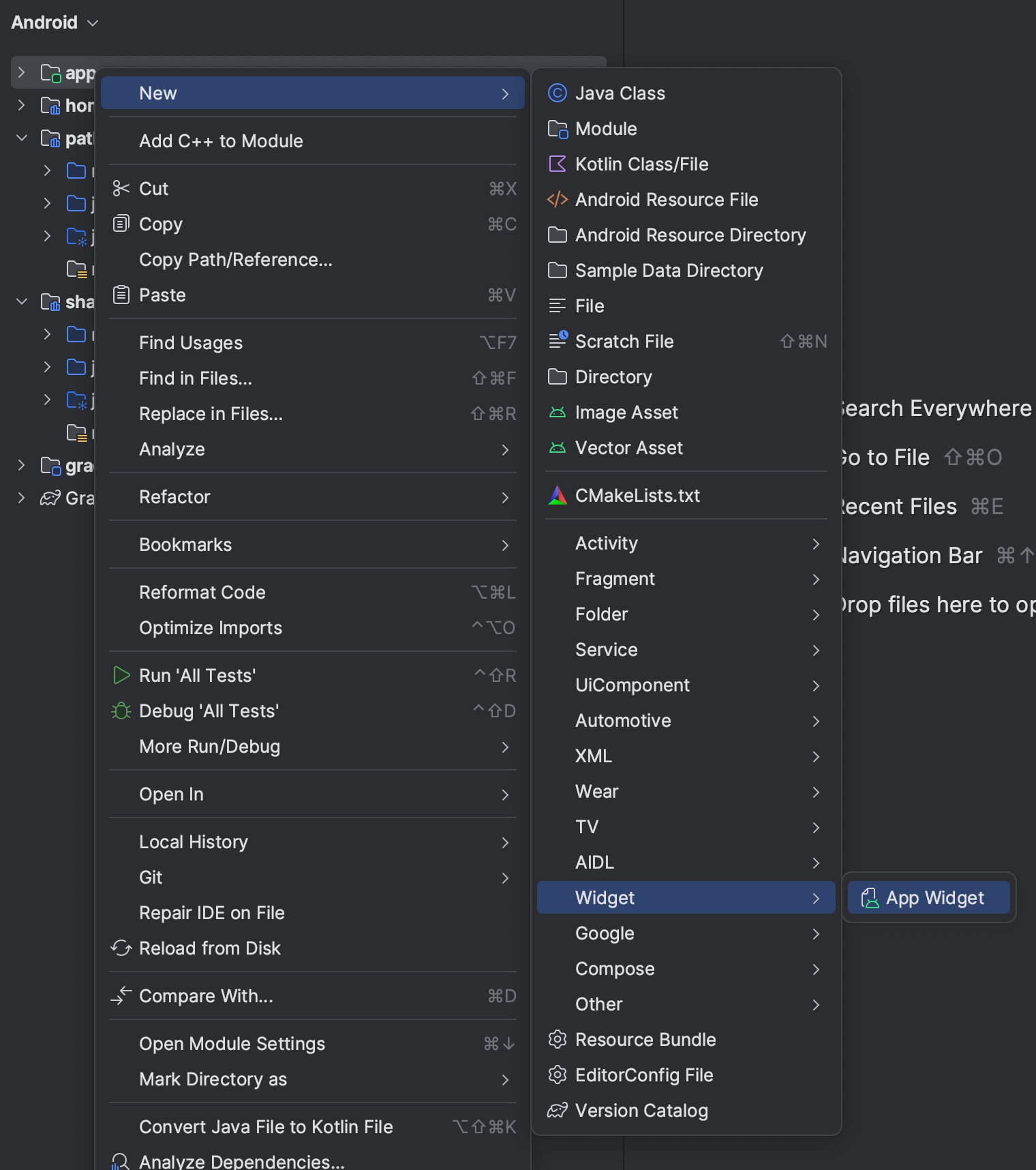Click the Vector Asset android icon

click(x=558, y=448)
